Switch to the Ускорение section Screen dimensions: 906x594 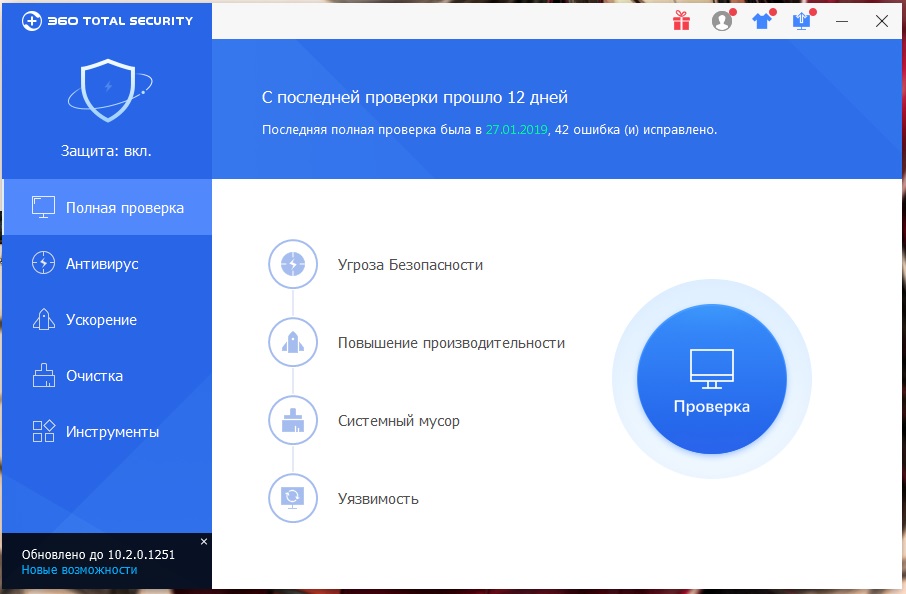coord(107,320)
